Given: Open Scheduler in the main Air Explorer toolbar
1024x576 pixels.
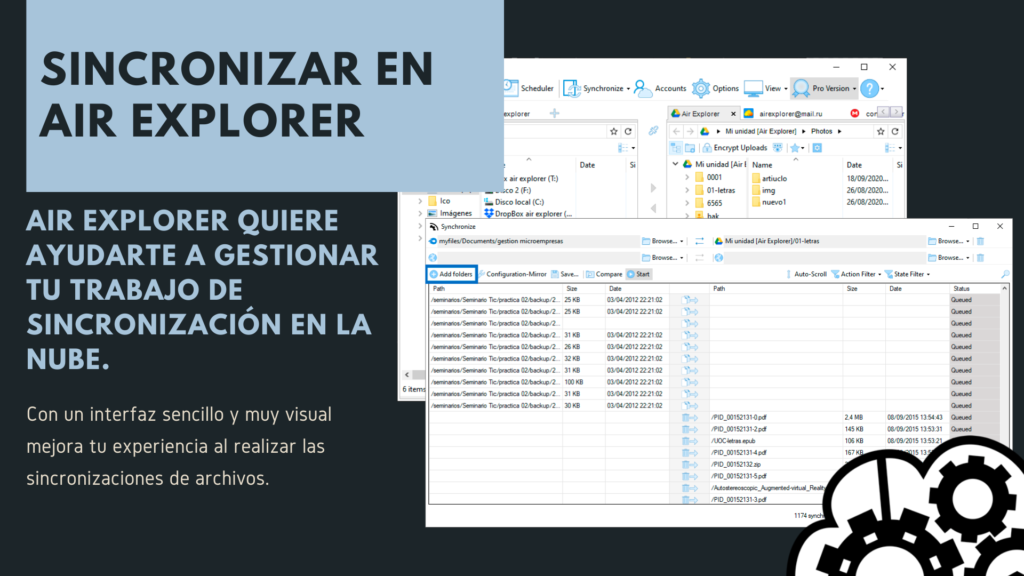Looking at the screenshot, I should click(x=529, y=88).
